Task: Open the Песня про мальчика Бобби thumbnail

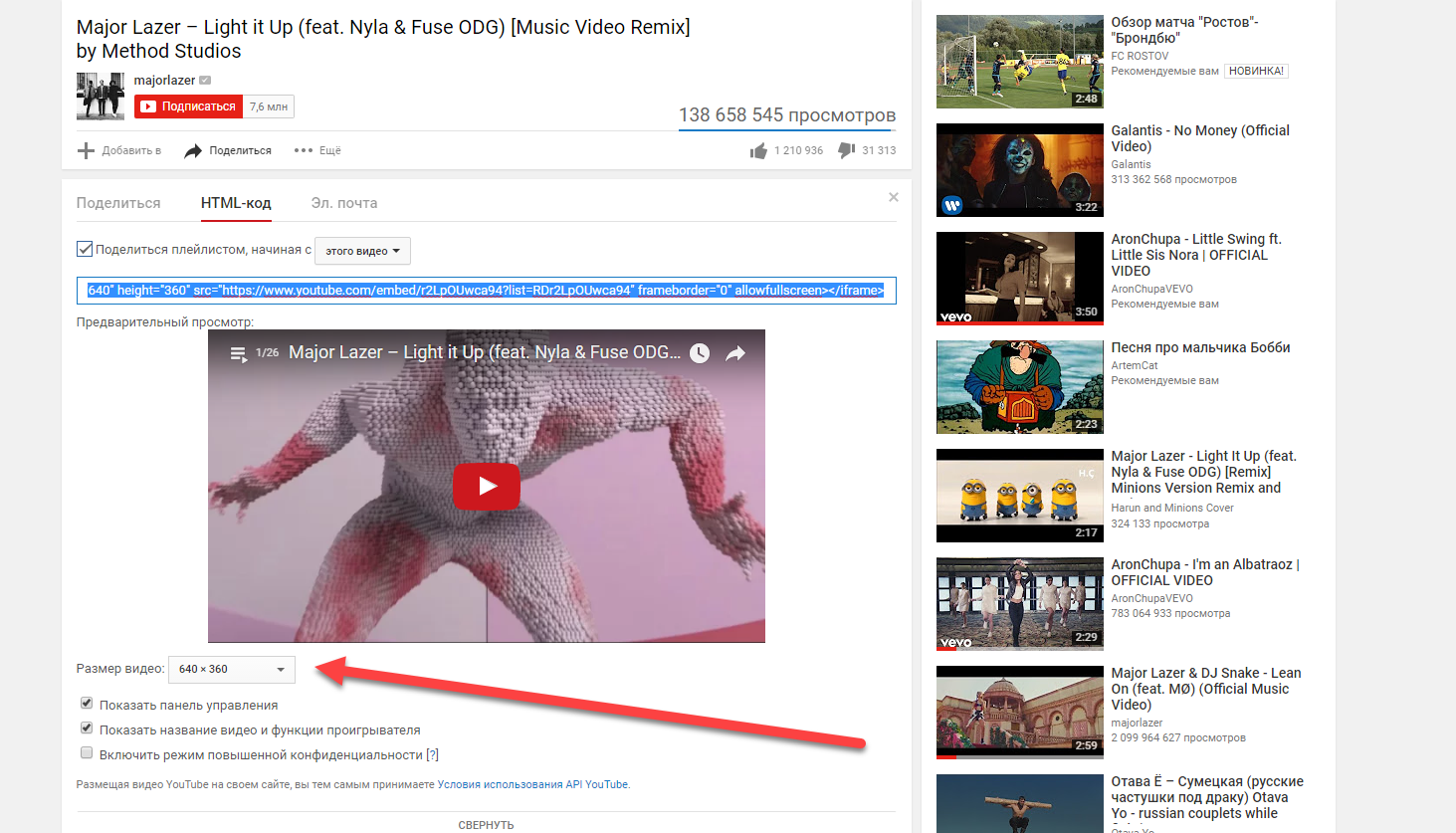Action: point(1020,387)
